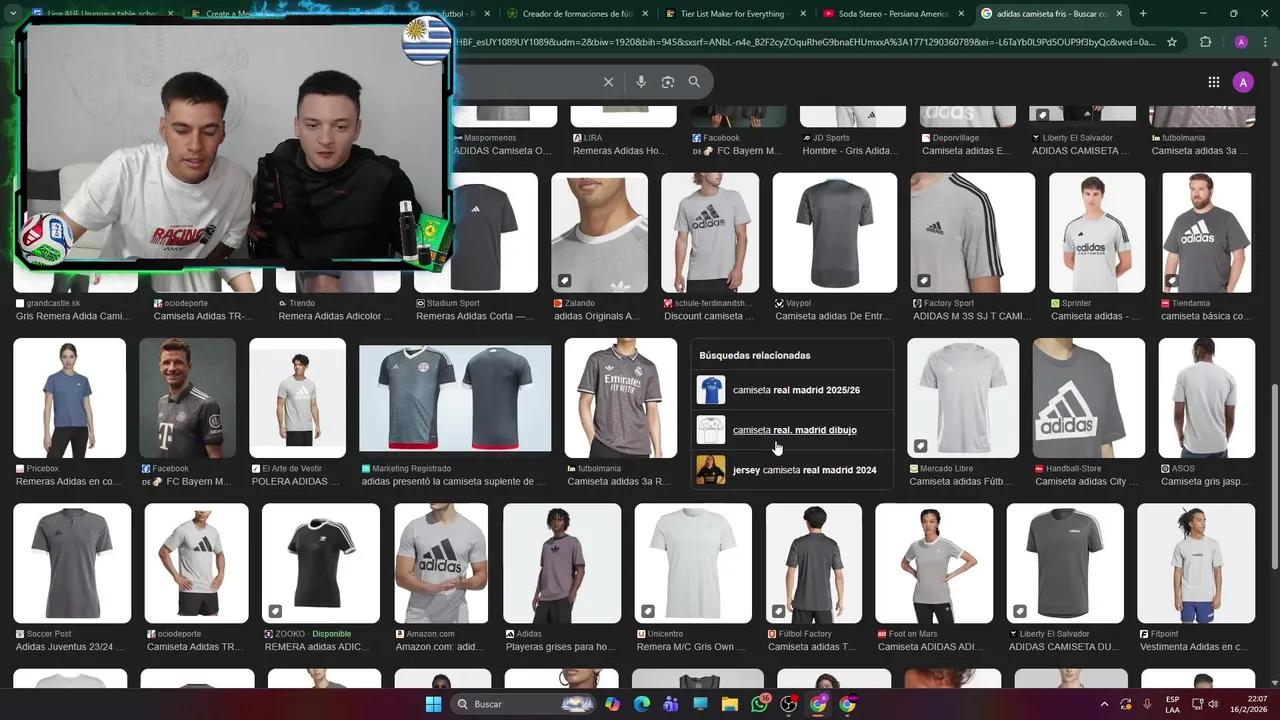Image resolution: width=1280 pixels, height=720 pixels.
Task: Open the microphone tray icon
Action: tap(1147, 704)
